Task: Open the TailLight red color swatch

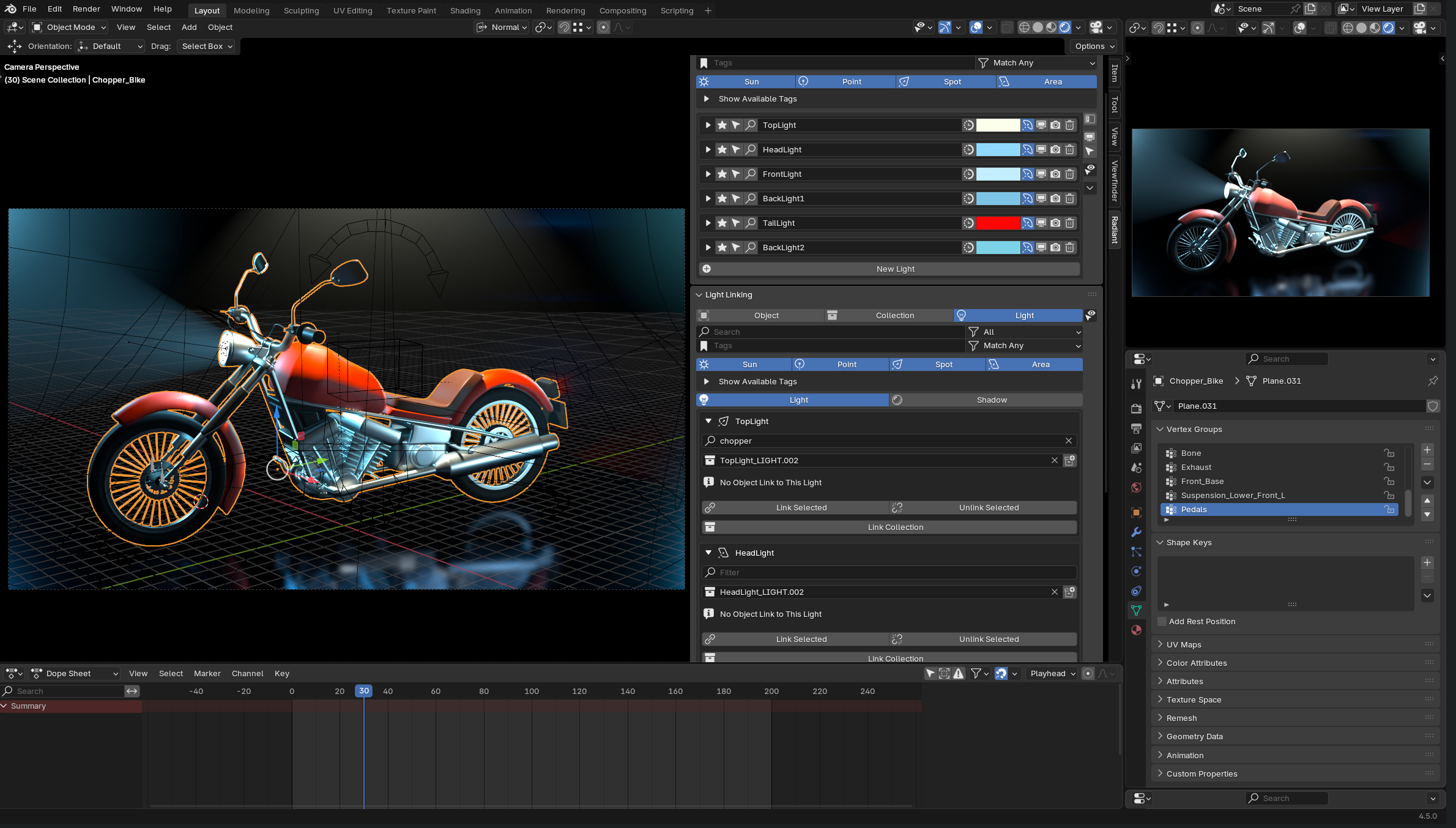Action: coord(997,223)
